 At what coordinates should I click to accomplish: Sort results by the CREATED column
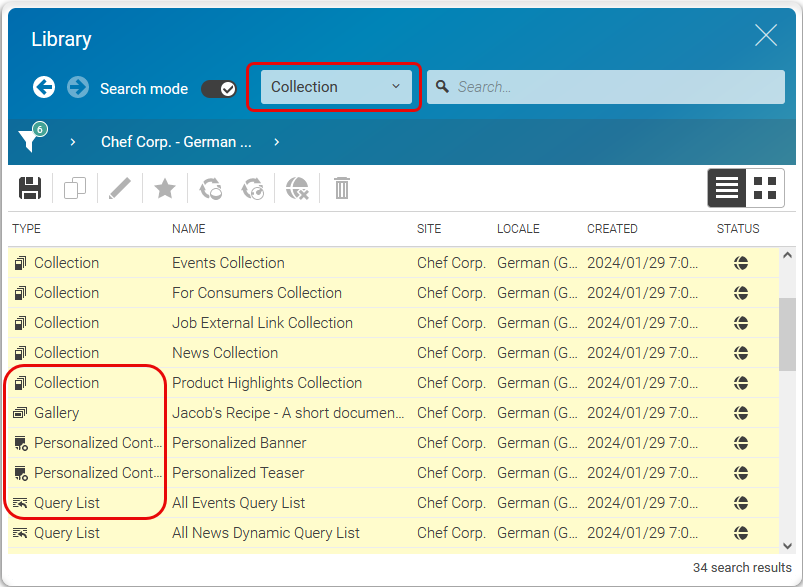(611, 228)
